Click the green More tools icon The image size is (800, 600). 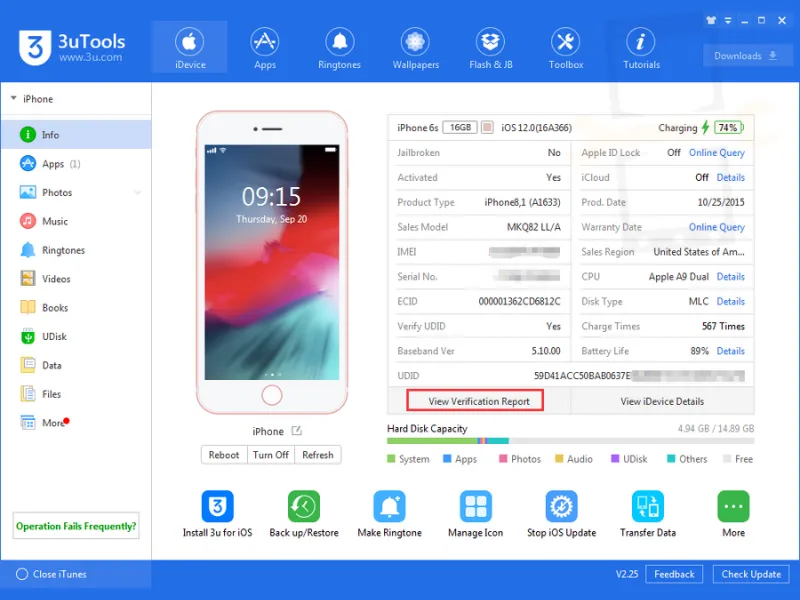point(733,506)
